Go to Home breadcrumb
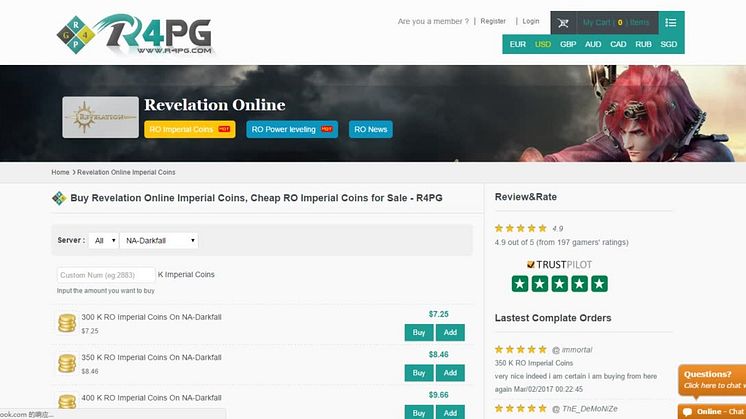This screenshot has width=746, height=419. [x=60, y=172]
